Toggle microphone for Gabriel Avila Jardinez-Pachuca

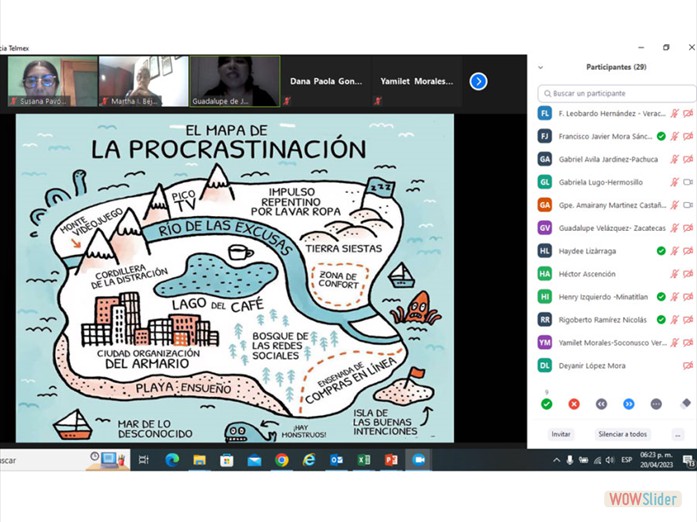(x=675, y=159)
